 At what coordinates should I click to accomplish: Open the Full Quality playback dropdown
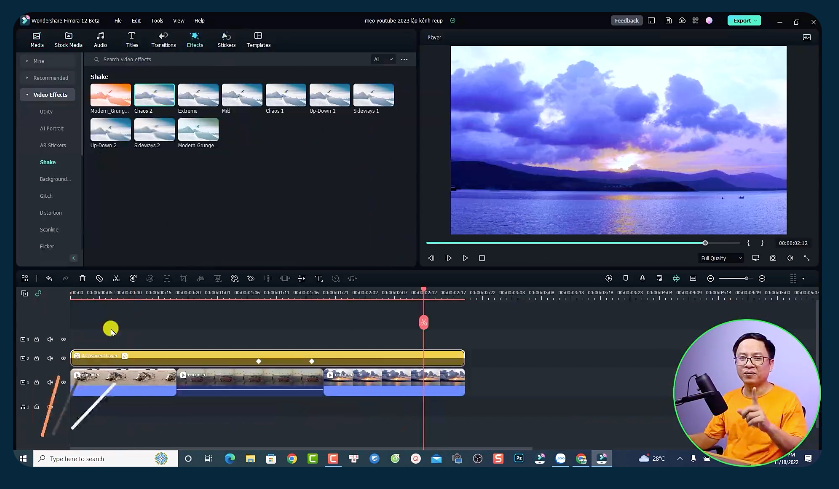pos(721,258)
